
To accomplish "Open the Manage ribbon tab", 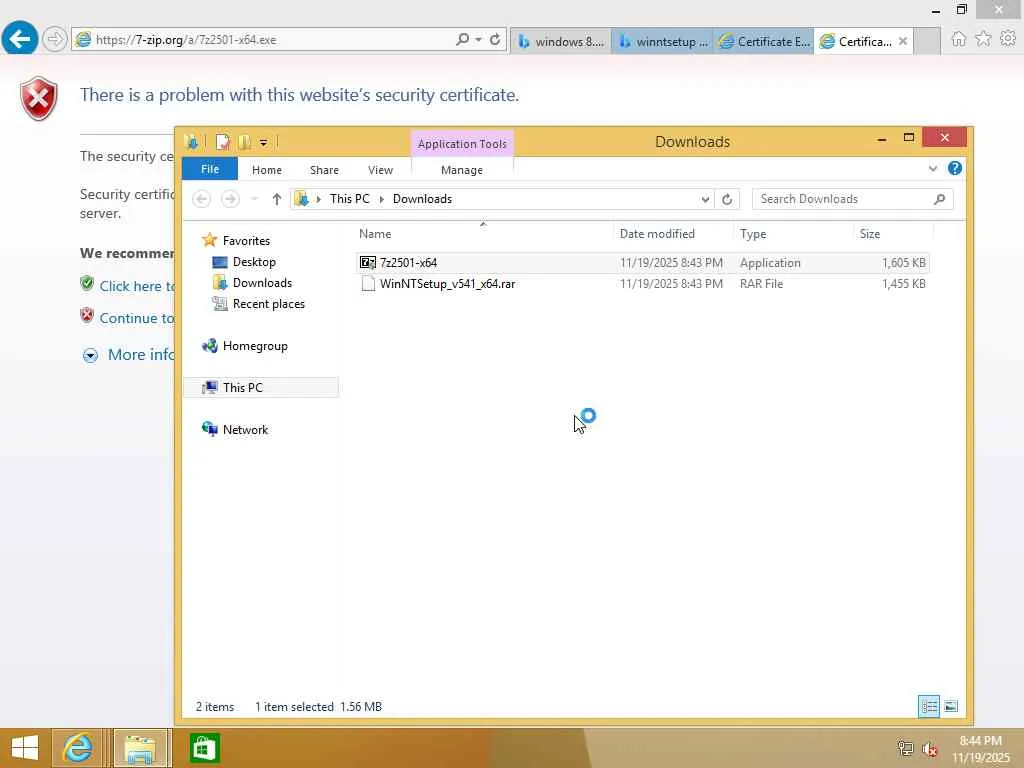I will tap(462, 170).
